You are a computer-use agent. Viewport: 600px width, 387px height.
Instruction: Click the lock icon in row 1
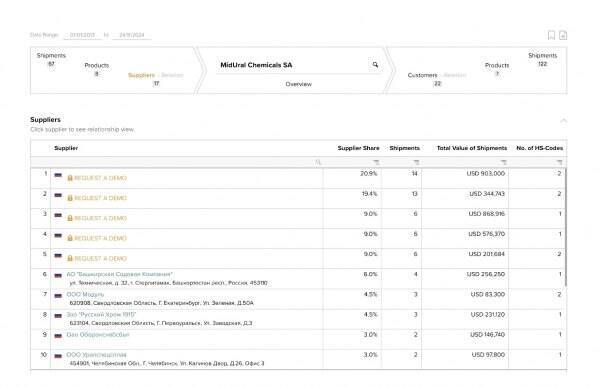click(70, 178)
